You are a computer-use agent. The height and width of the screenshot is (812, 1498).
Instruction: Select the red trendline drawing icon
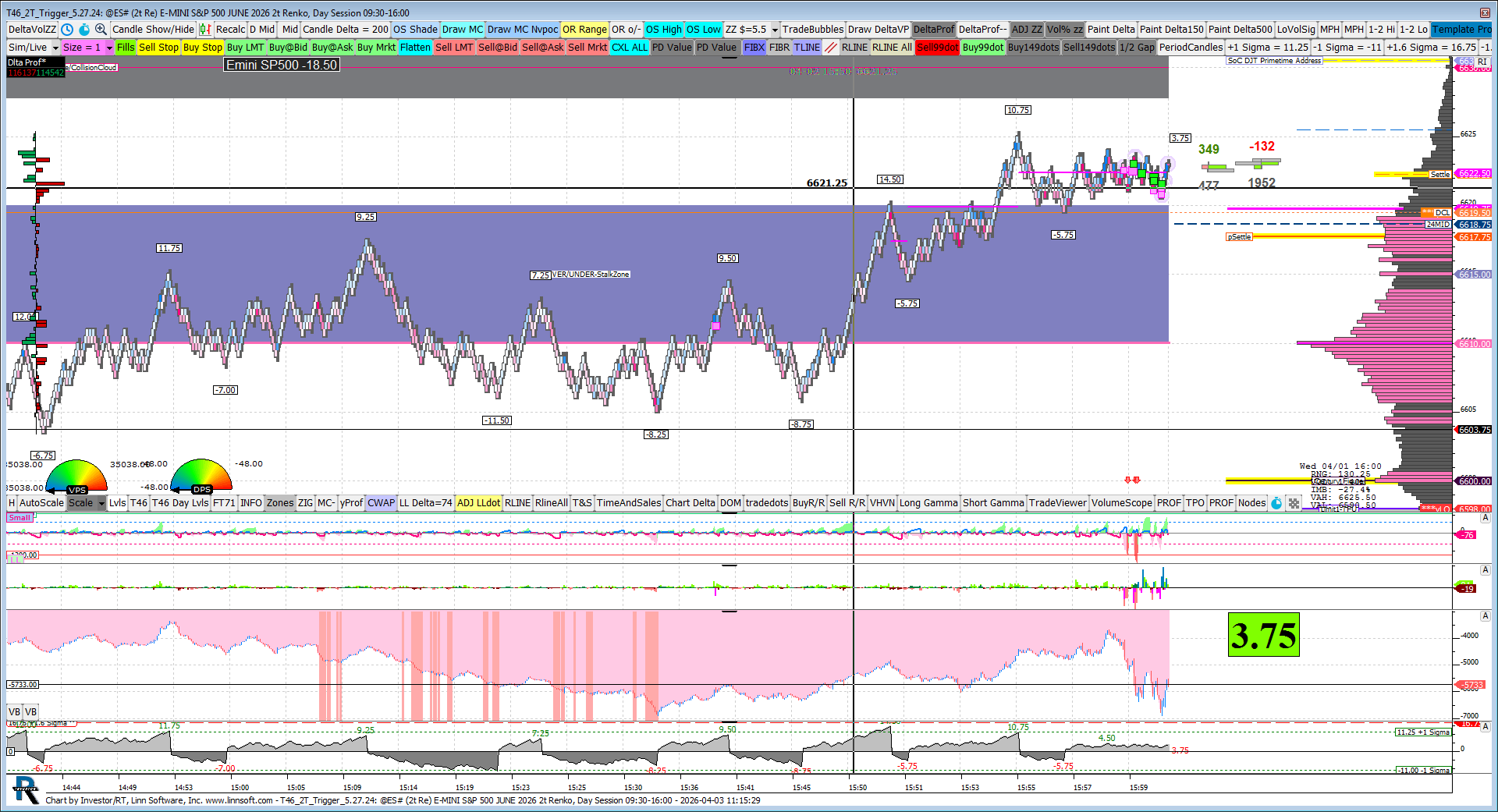point(831,48)
